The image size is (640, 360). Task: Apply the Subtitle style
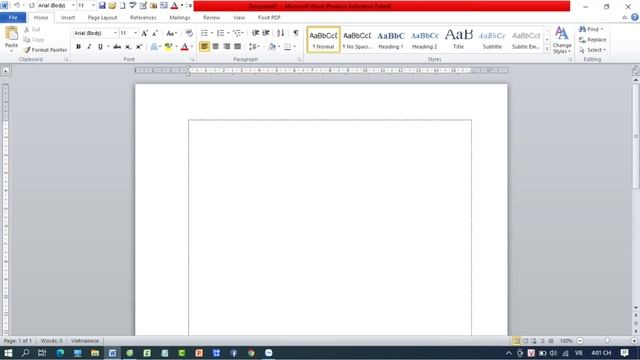tap(492, 40)
